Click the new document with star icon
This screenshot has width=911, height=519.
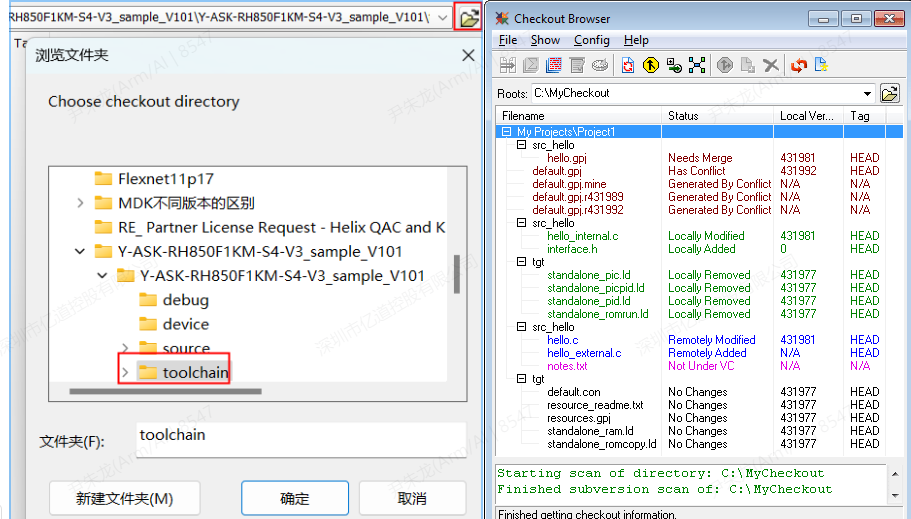[822, 65]
